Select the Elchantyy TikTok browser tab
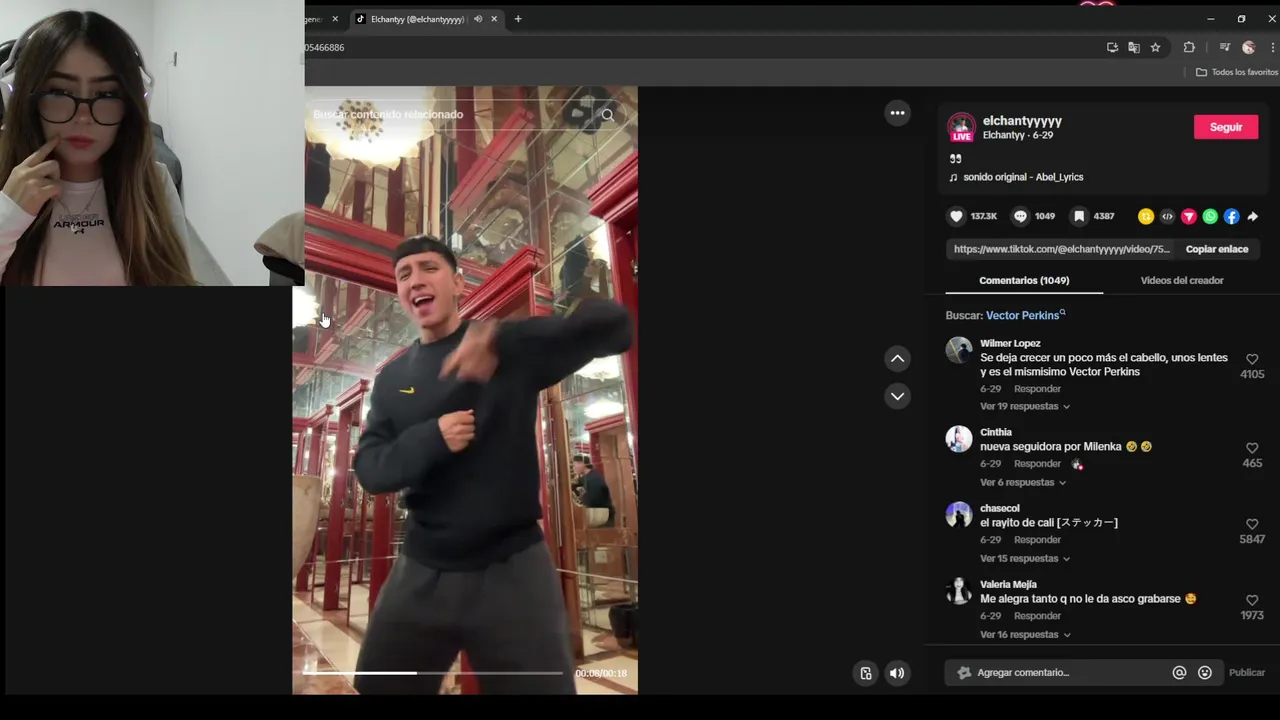The height and width of the screenshot is (720, 1280). point(417,19)
